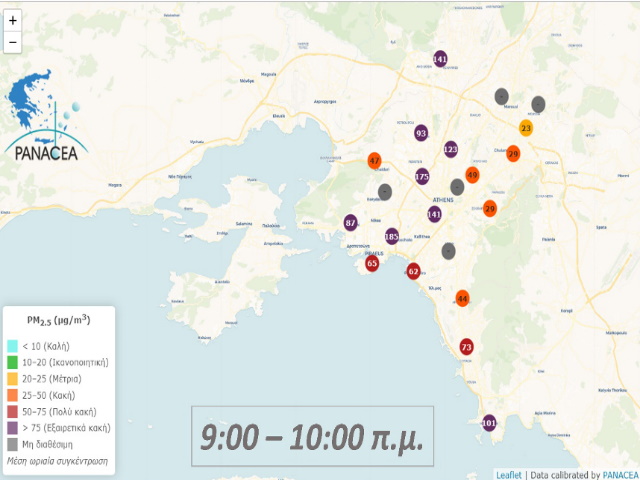The width and height of the screenshot is (640, 480).
Task: Click the cyan '< 10 (Καλή)' legend swatch
Action: [13, 346]
